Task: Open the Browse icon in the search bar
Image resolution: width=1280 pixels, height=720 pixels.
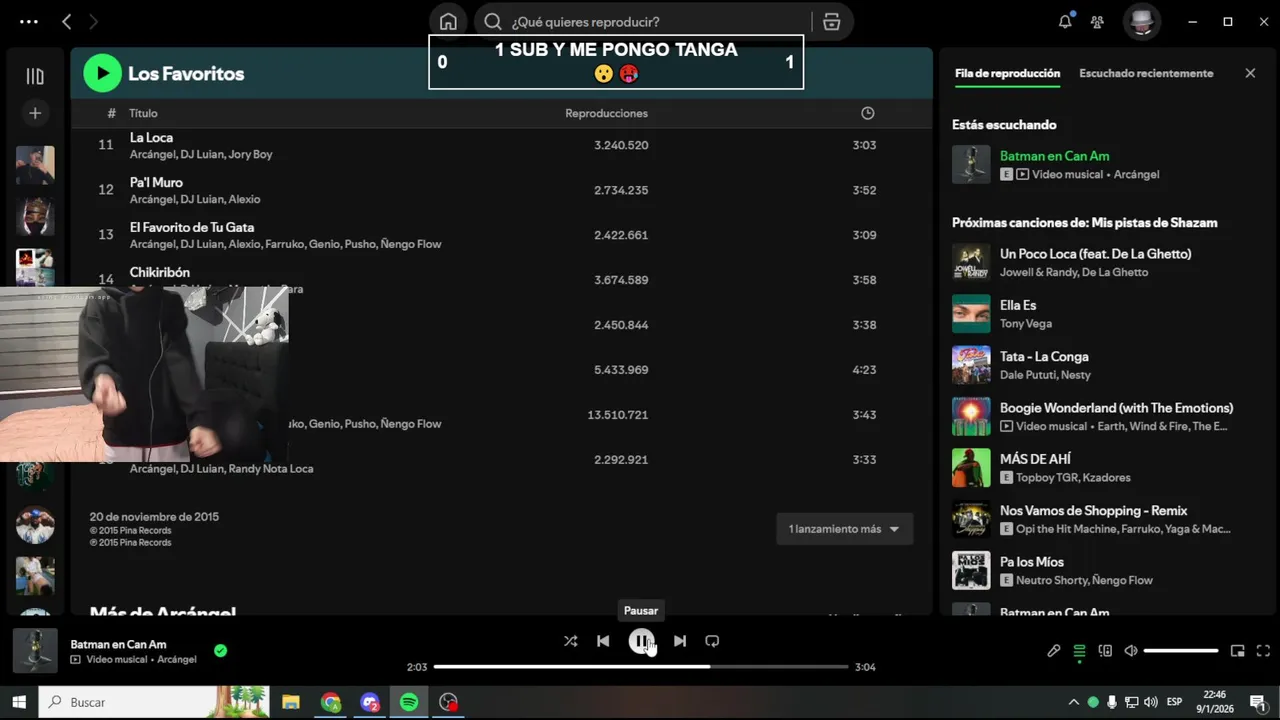Action: coord(831,22)
